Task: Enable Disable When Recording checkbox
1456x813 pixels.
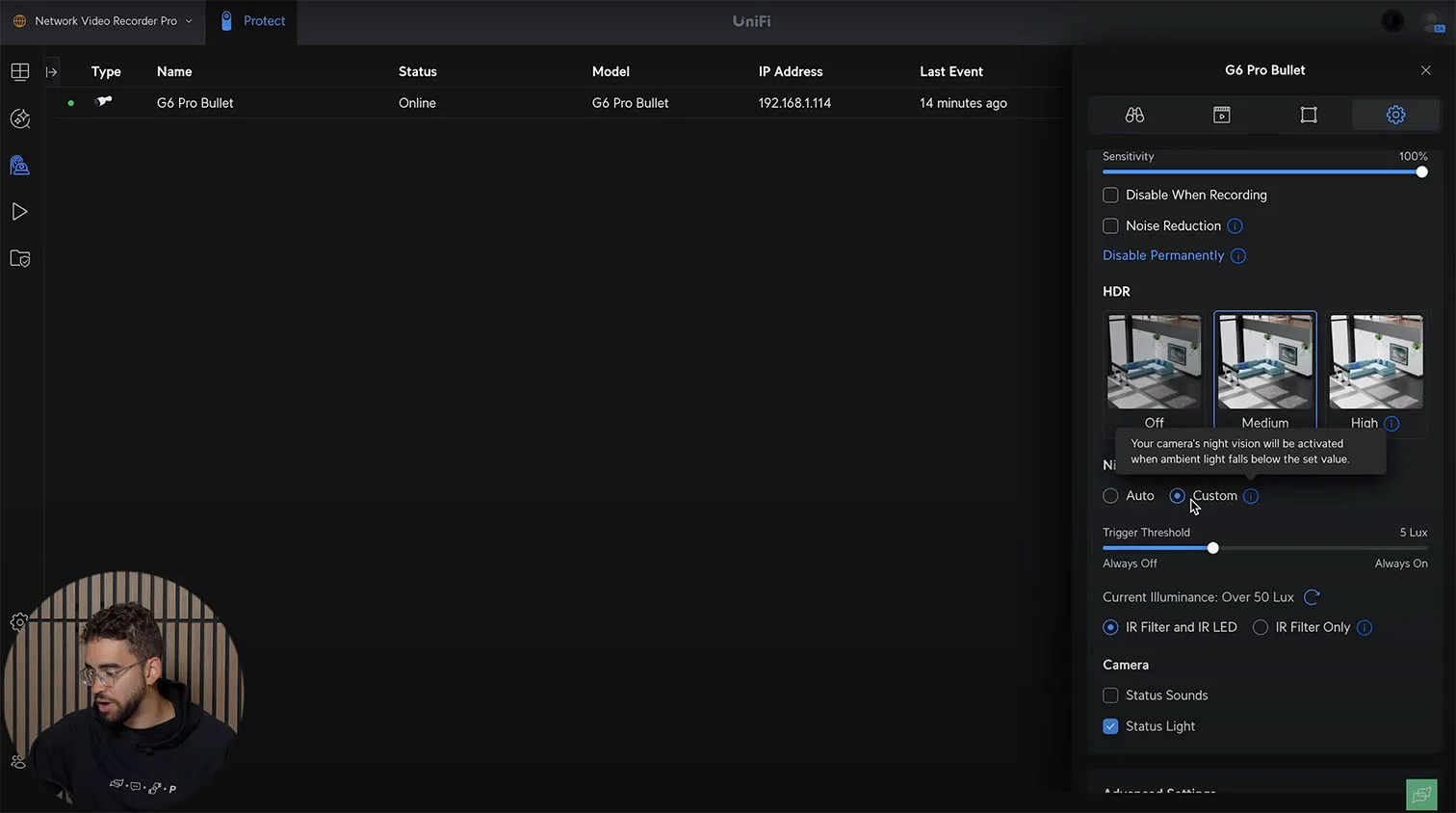Action: pos(1110,195)
